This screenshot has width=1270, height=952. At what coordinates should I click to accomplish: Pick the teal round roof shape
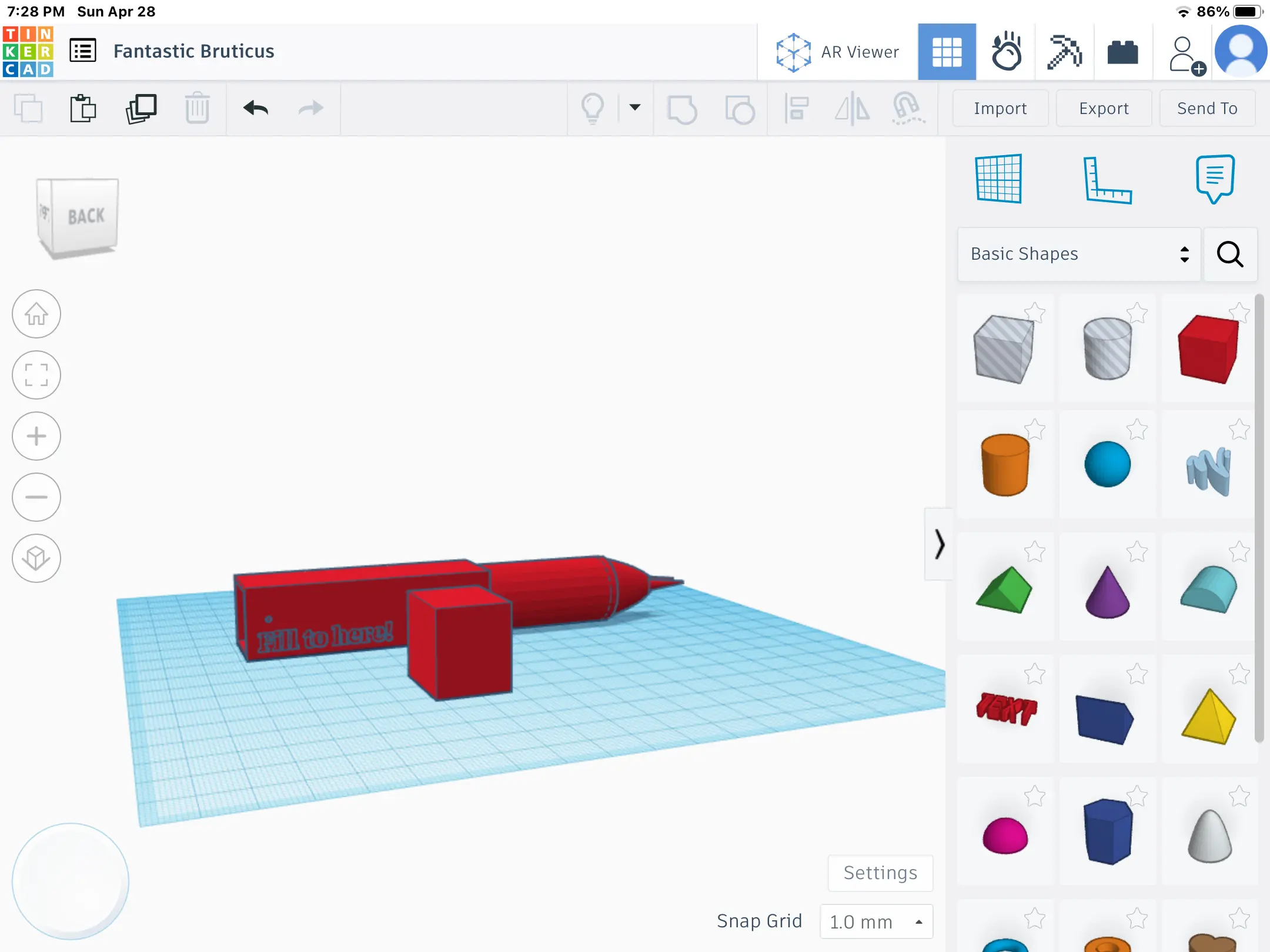(x=1209, y=589)
